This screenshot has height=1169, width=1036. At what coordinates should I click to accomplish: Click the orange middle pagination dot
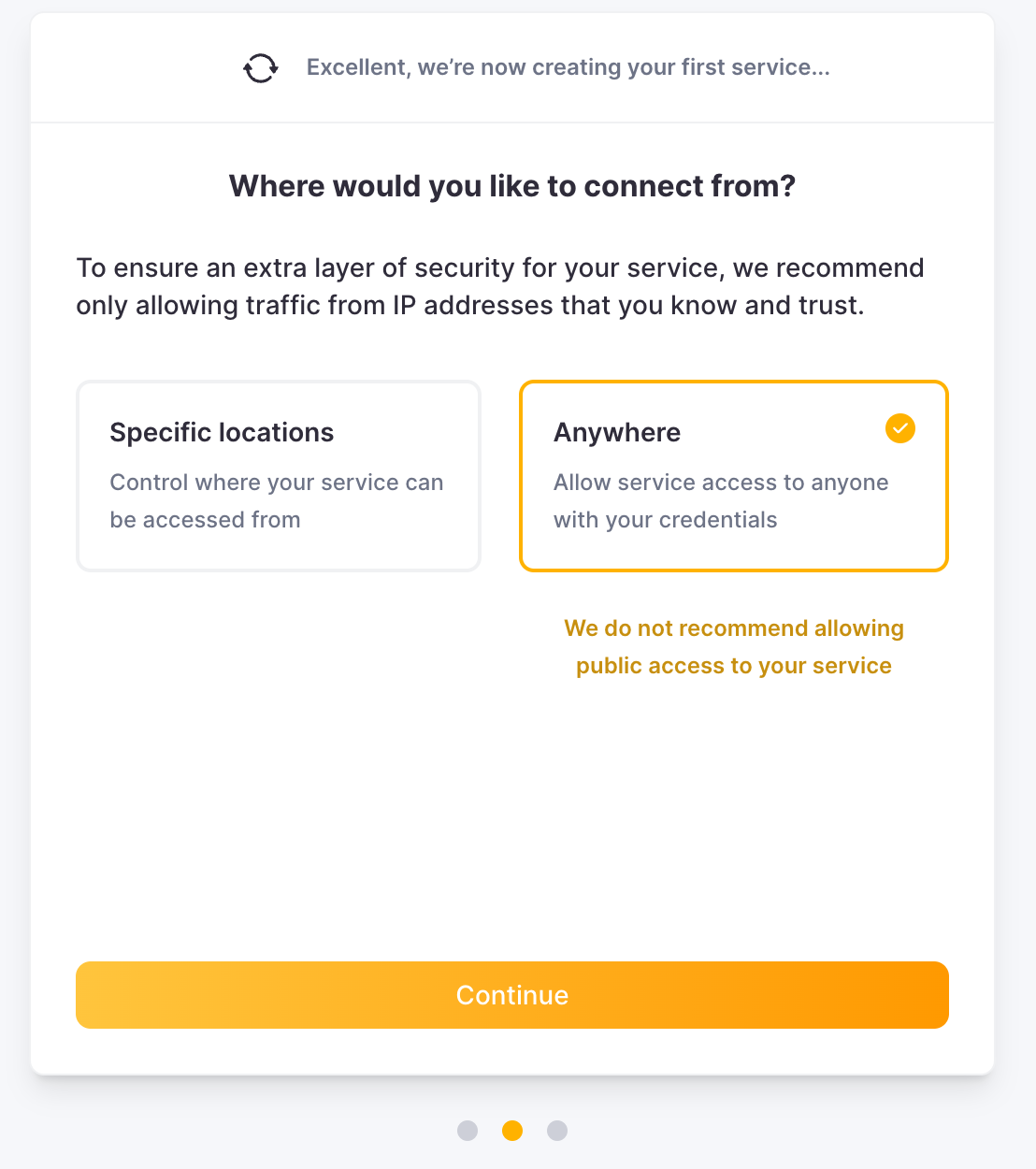(512, 1131)
